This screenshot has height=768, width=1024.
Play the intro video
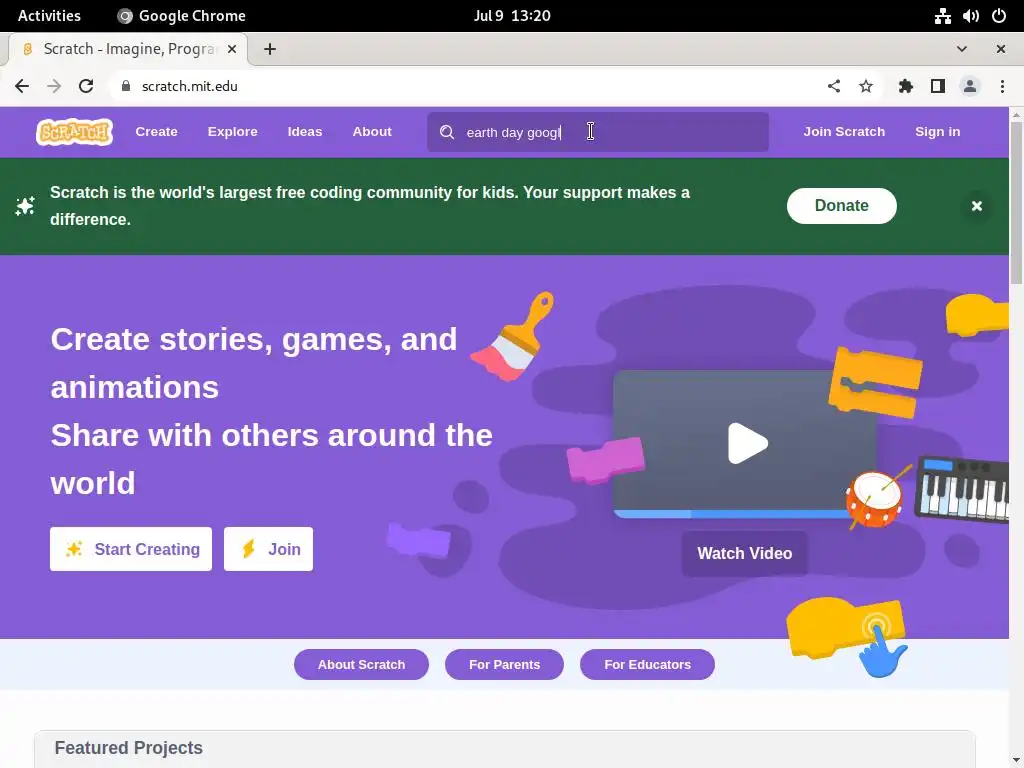point(747,443)
